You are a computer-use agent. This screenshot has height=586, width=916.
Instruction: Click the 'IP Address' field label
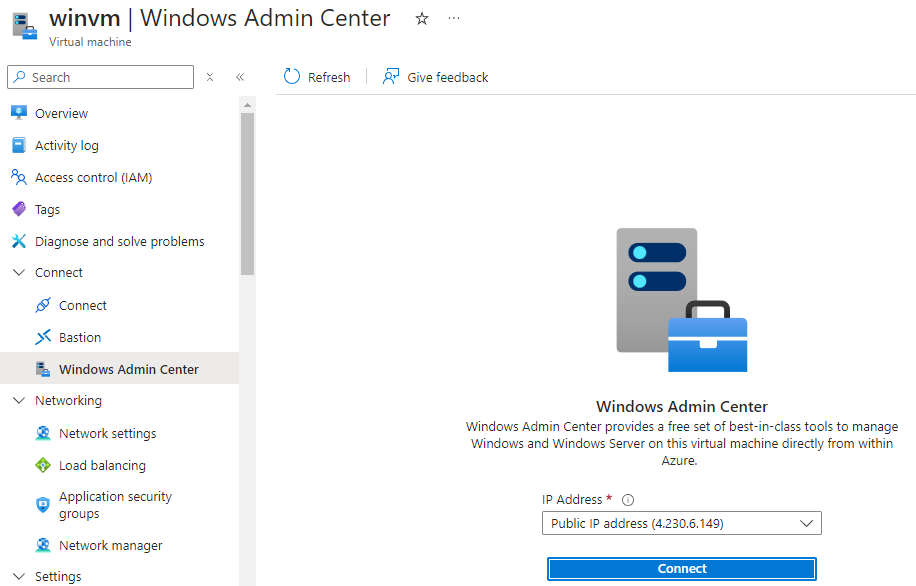[571, 500]
